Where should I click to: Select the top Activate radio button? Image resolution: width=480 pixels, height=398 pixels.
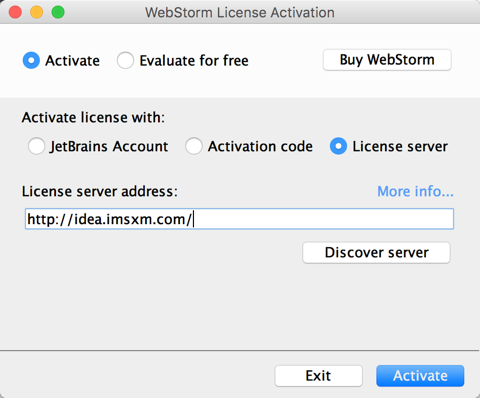(31, 60)
